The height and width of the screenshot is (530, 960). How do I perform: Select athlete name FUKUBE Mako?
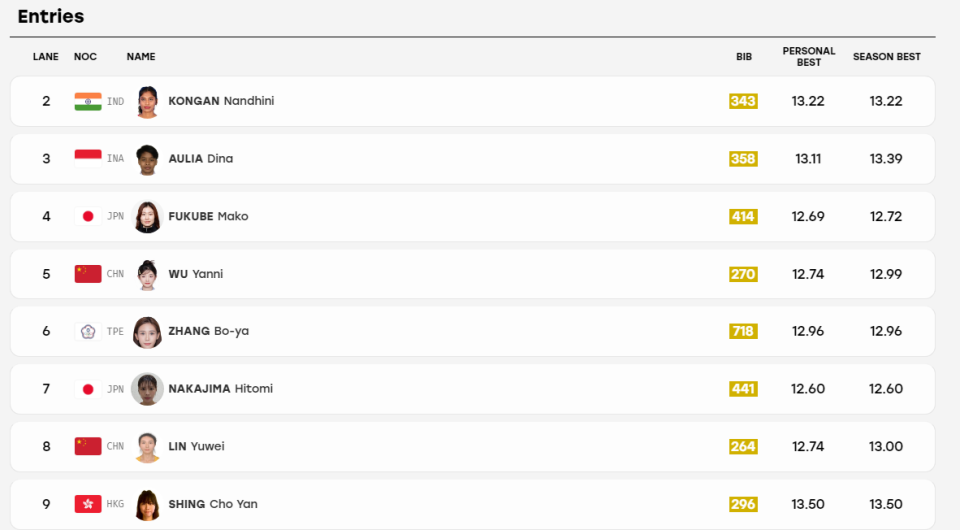[208, 216]
